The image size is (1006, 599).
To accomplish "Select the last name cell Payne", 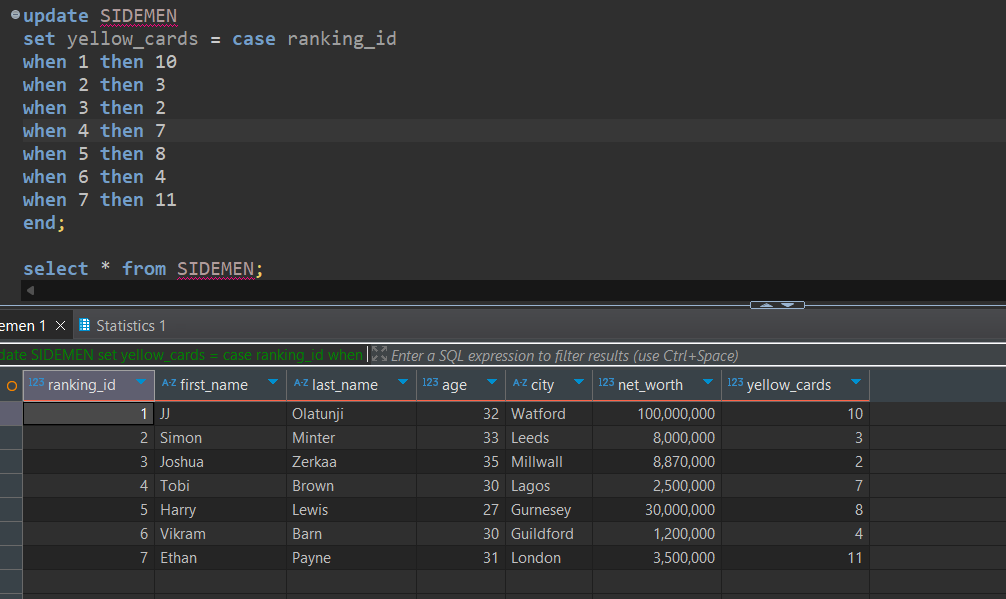I will click(352, 558).
